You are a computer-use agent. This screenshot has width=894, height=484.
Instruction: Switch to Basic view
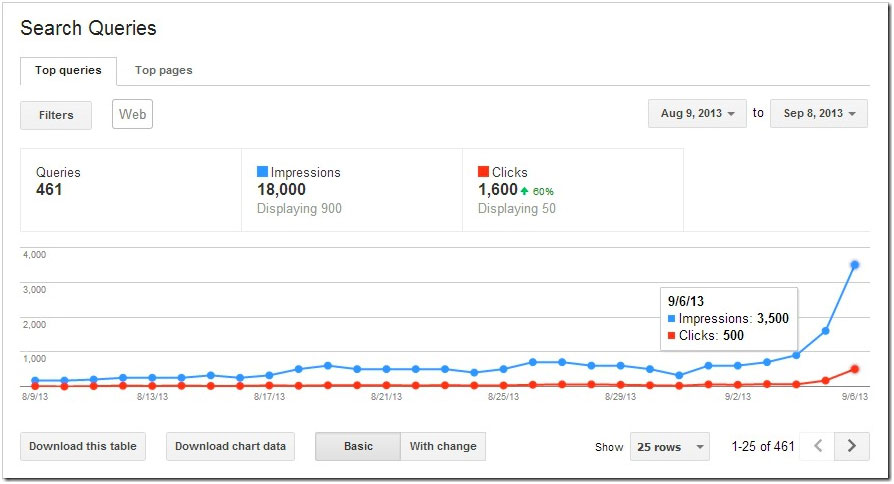[358, 446]
